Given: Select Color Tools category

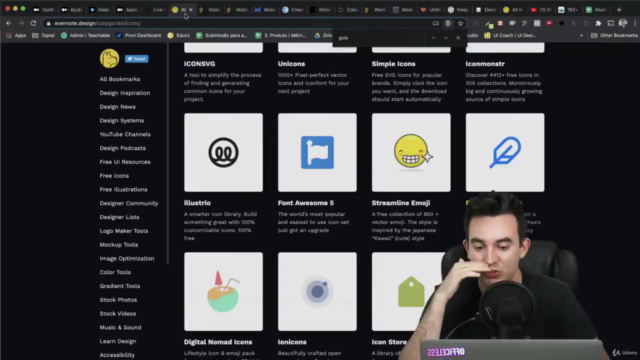Looking at the screenshot, I should tap(115, 272).
